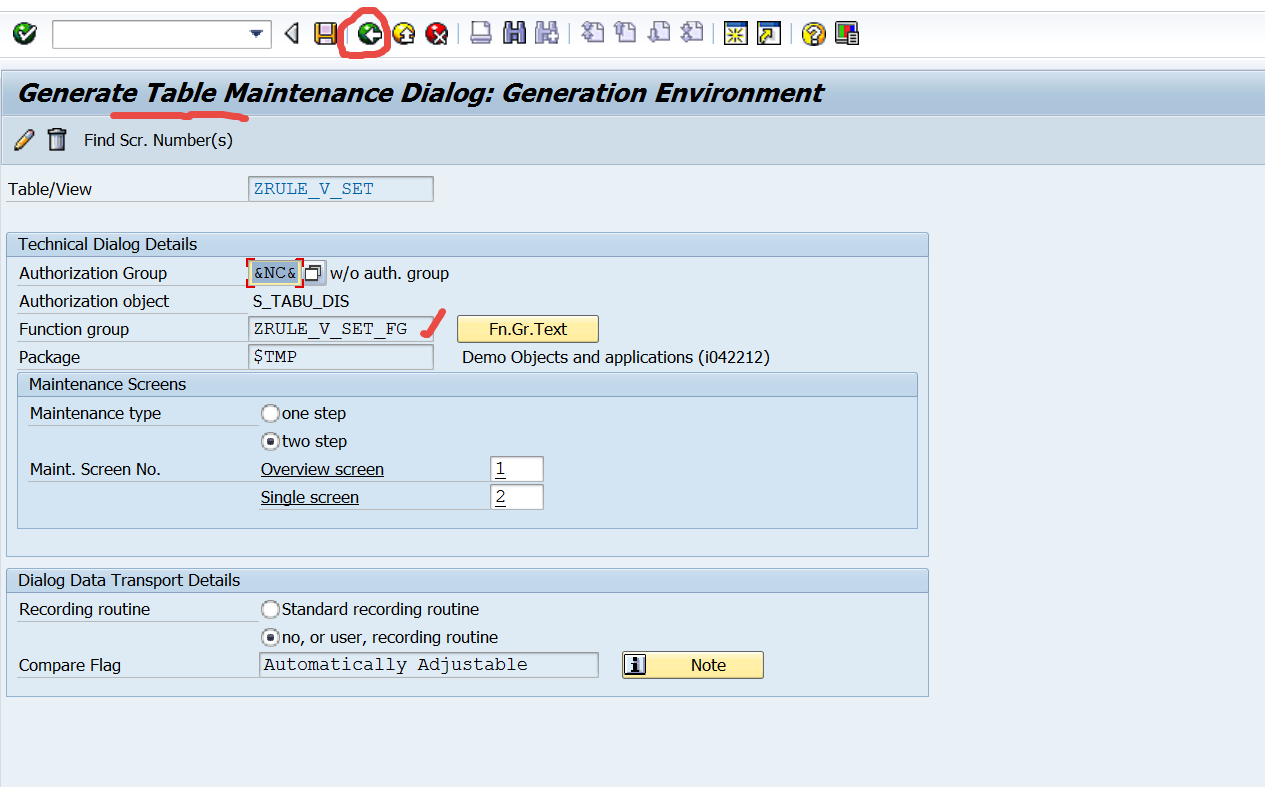Screen dimensions: 1265x787
Task: Click the Note info button
Action: point(693,665)
